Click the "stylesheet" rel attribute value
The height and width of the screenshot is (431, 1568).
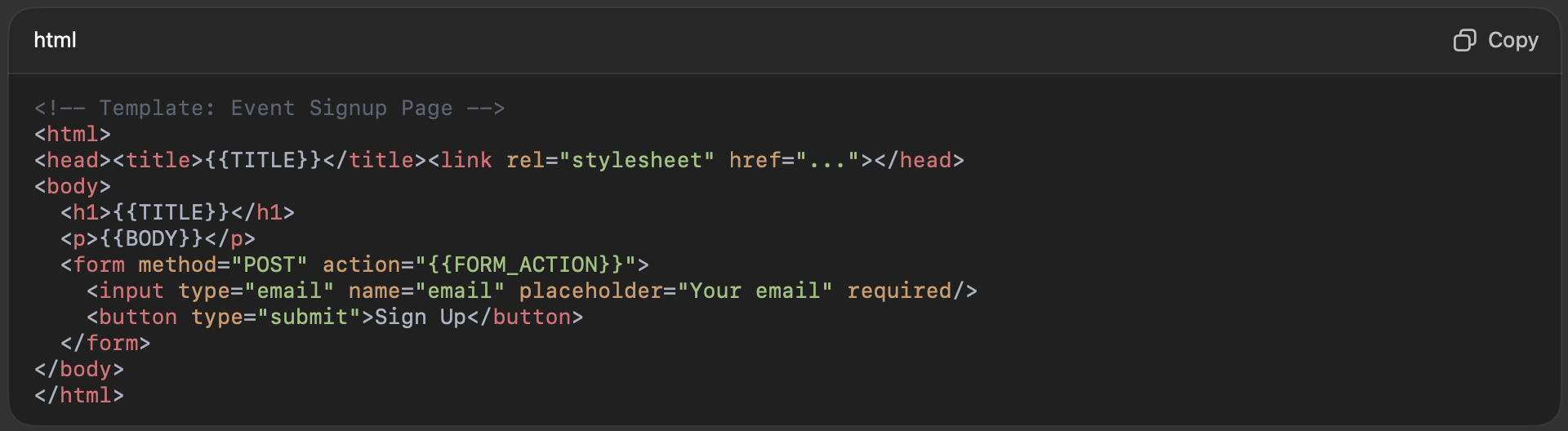coord(637,160)
